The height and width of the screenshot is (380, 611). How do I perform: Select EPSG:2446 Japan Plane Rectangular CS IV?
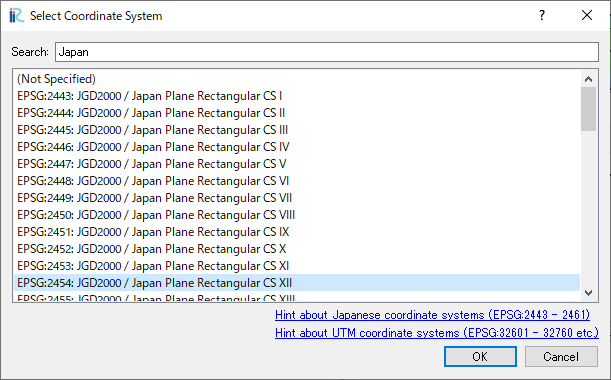tap(297, 147)
